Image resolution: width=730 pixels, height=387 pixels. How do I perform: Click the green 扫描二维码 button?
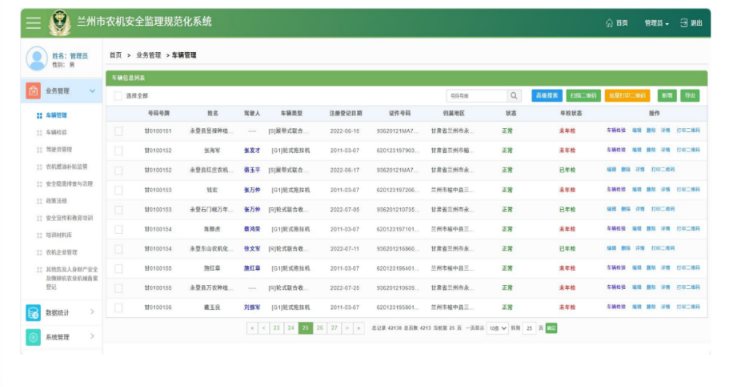(x=583, y=95)
